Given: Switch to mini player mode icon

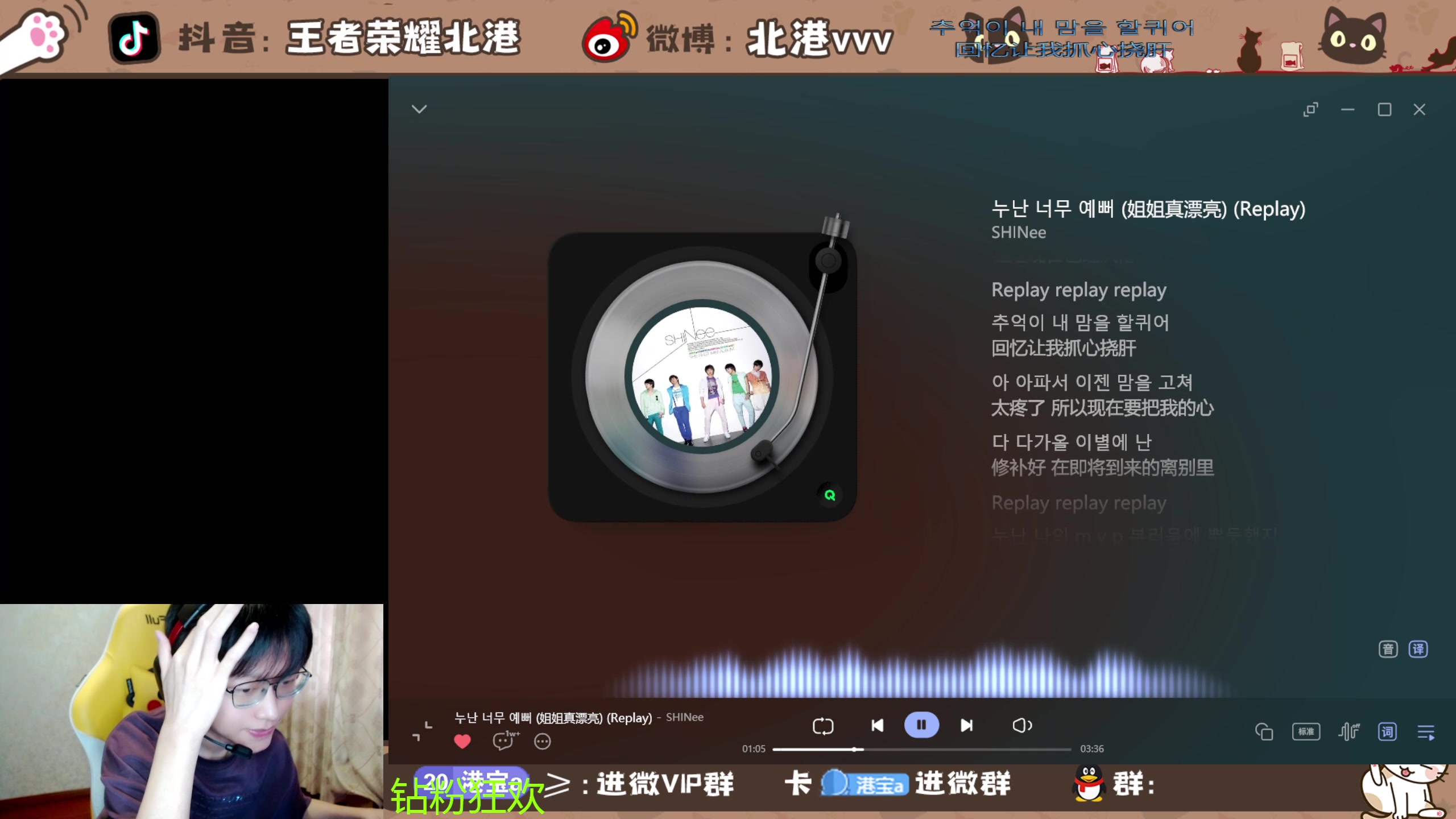Looking at the screenshot, I should click(x=1310, y=109).
